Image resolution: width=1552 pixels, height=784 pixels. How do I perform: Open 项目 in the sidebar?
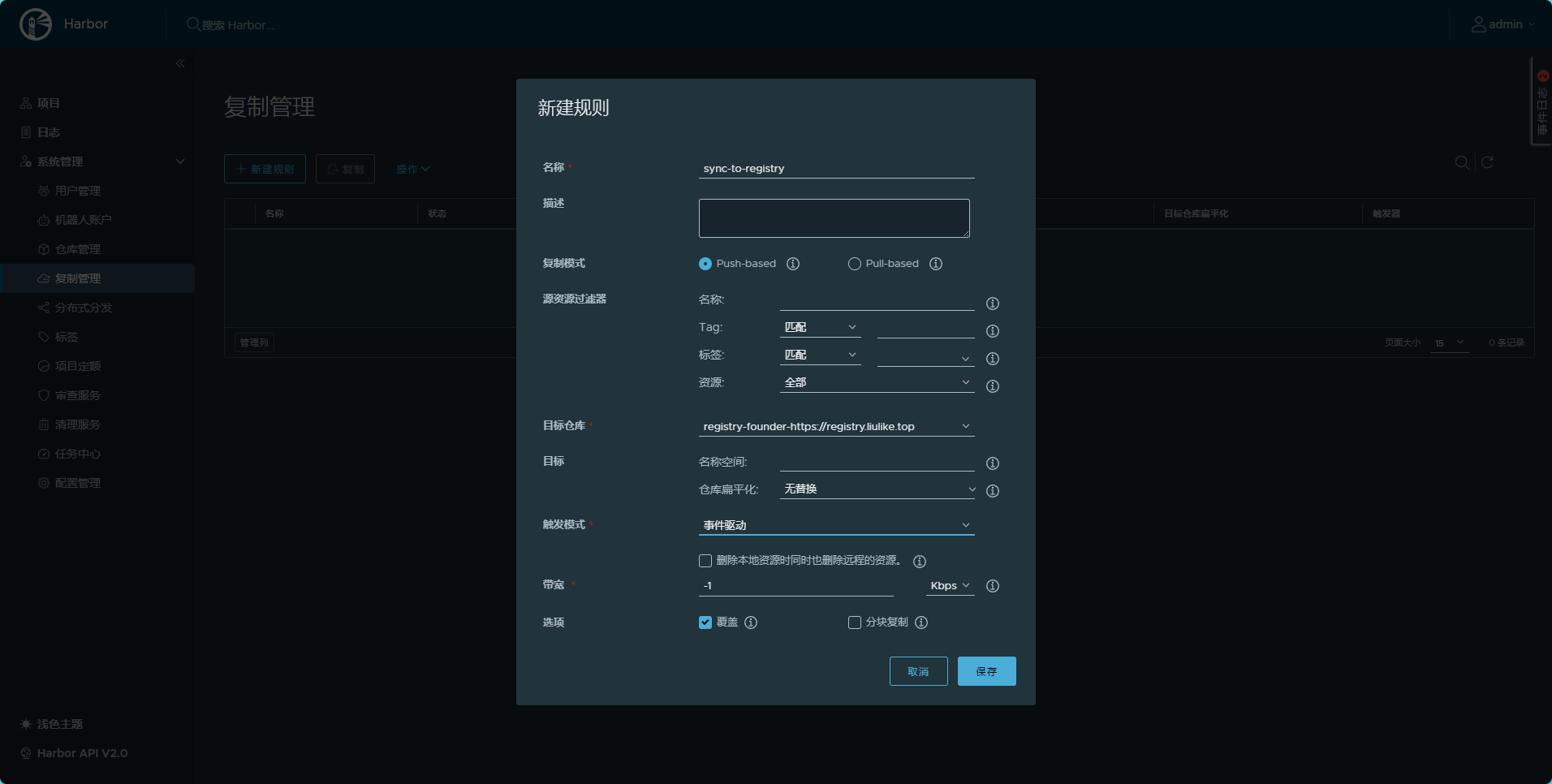[x=49, y=103]
